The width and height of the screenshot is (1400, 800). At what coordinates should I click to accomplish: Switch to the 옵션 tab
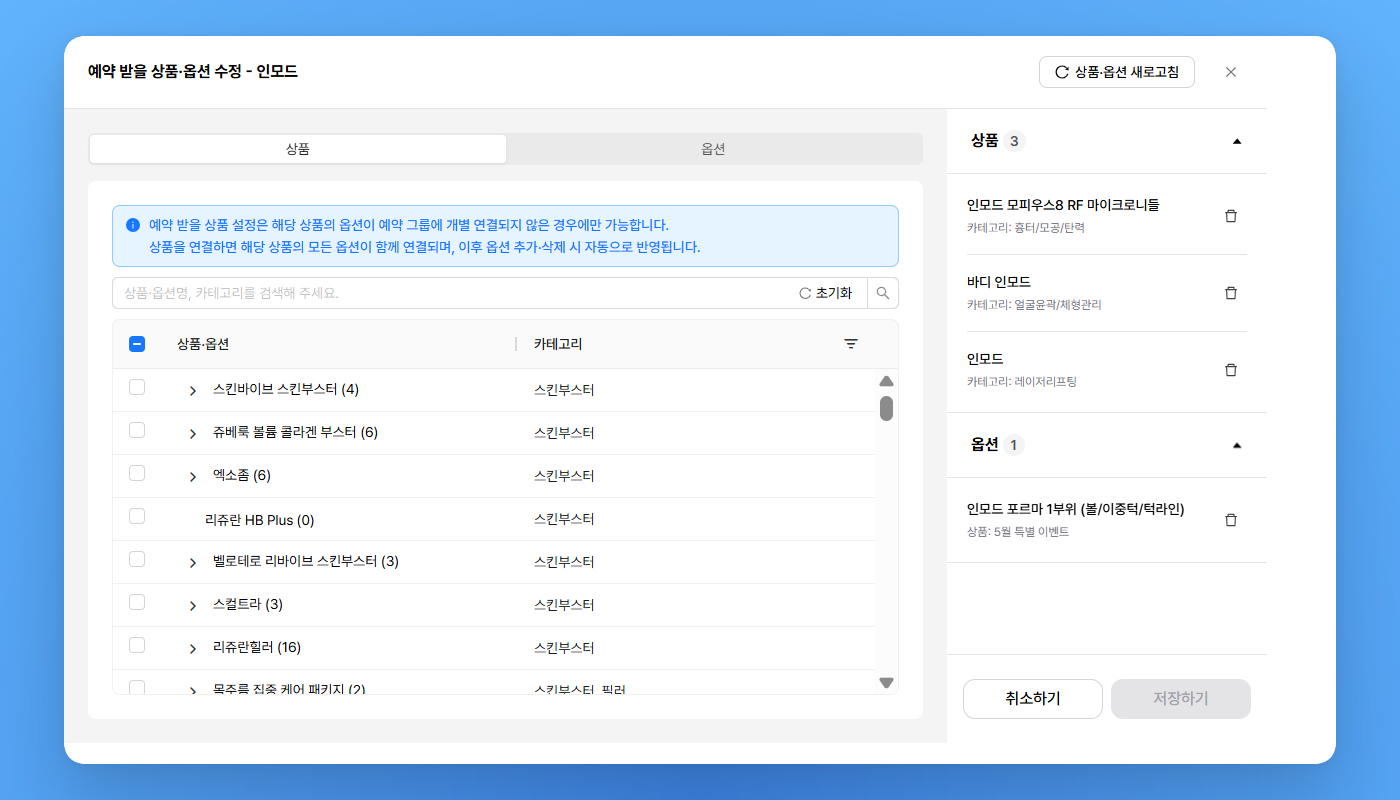(x=713, y=149)
